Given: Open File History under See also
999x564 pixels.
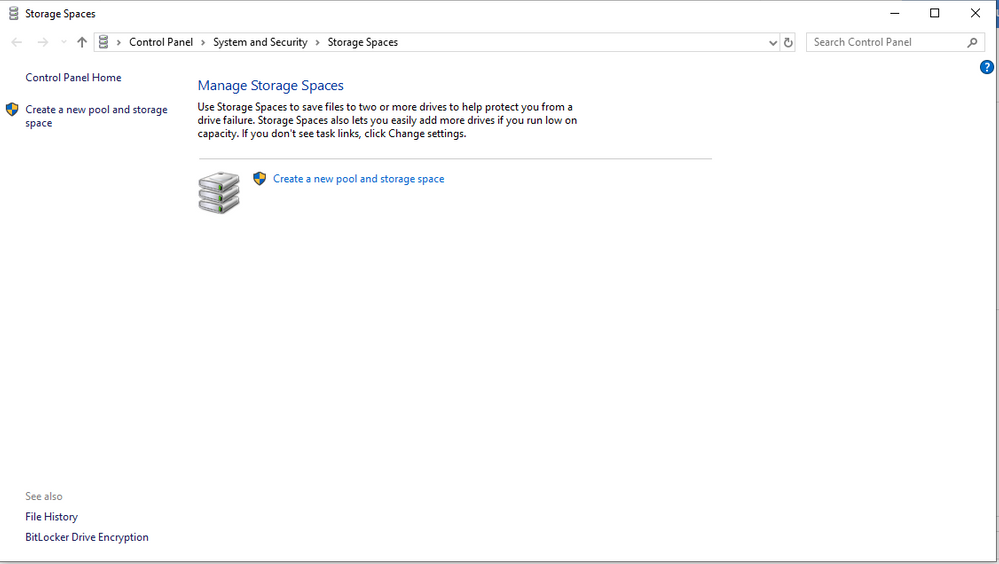Looking at the screenshot, I should (x=51, y=517).
